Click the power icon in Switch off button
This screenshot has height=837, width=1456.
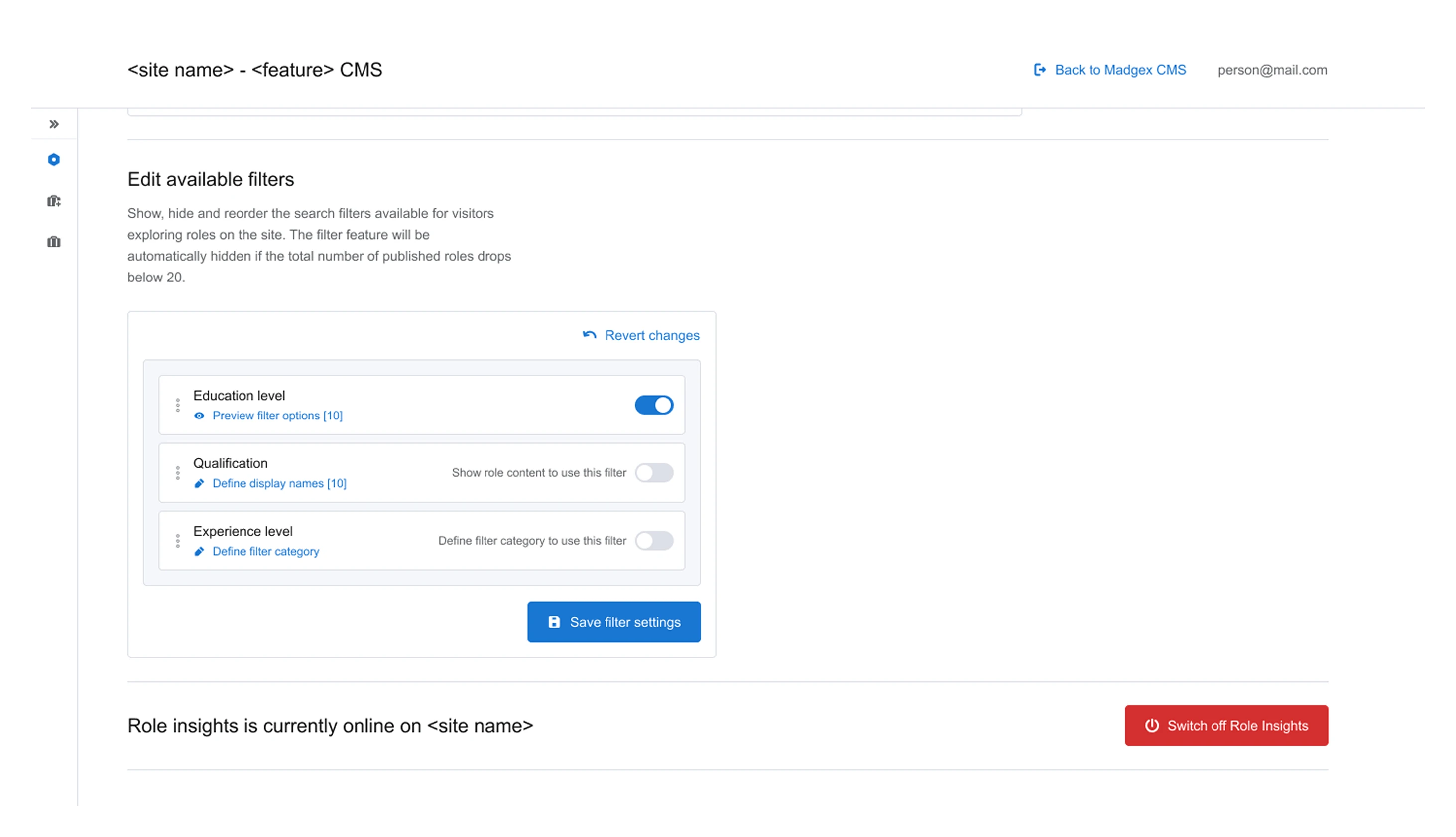(x=1152, y=725)
